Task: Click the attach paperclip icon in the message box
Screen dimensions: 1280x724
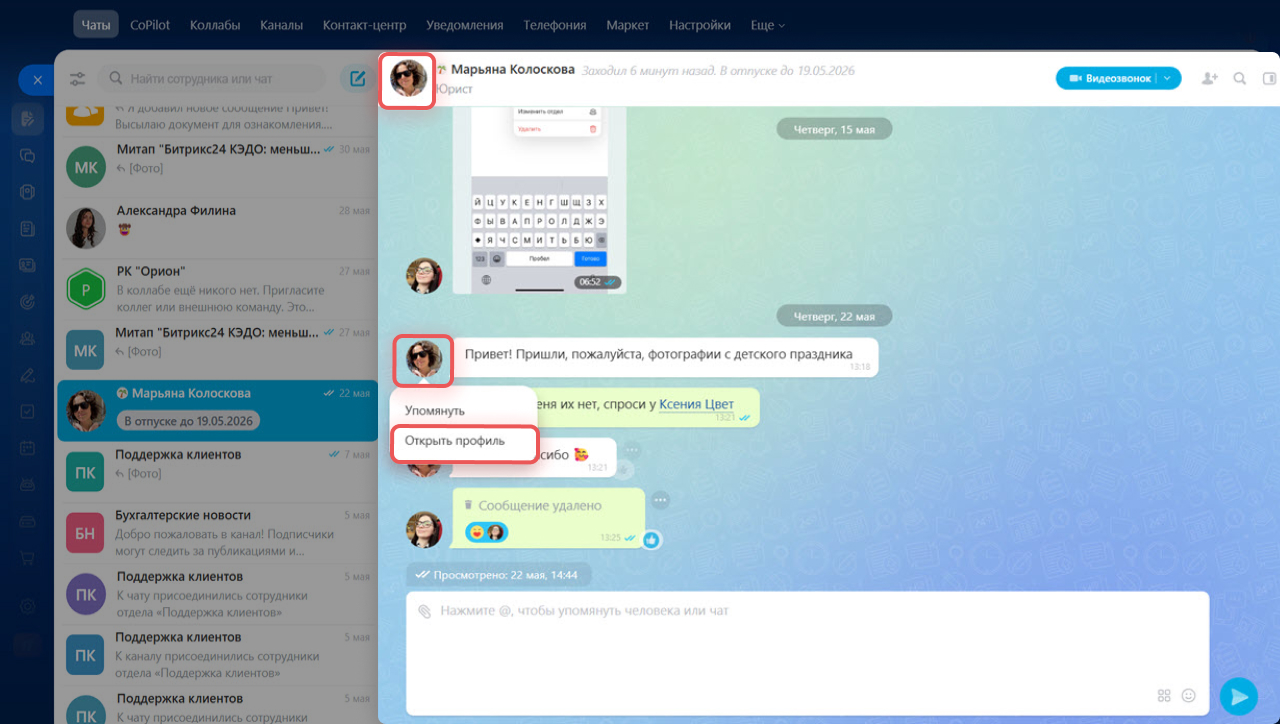Action: pyautogui.click(x=424, y=611)
